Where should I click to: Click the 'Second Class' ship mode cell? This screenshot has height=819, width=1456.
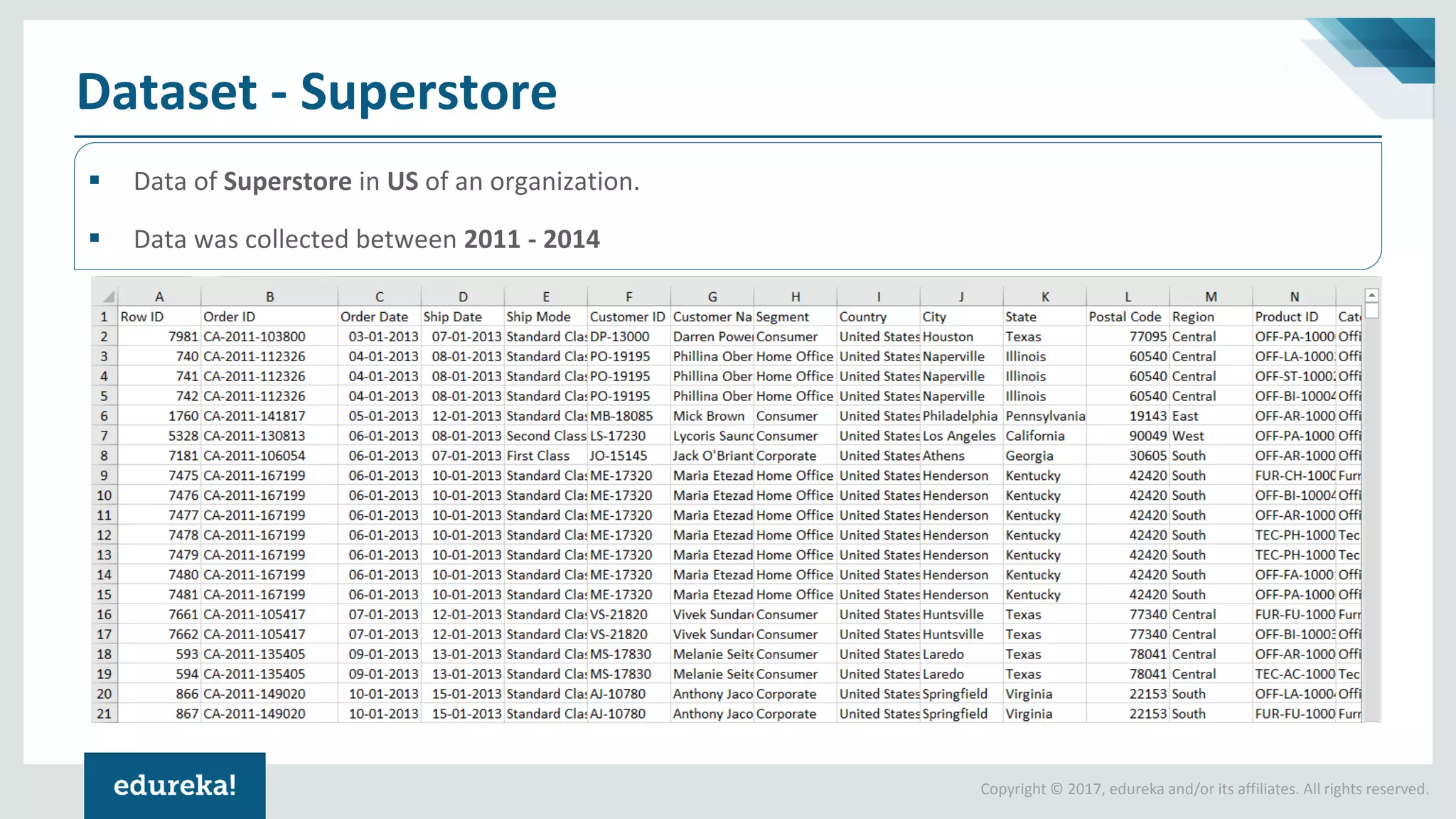click(546, 436)
